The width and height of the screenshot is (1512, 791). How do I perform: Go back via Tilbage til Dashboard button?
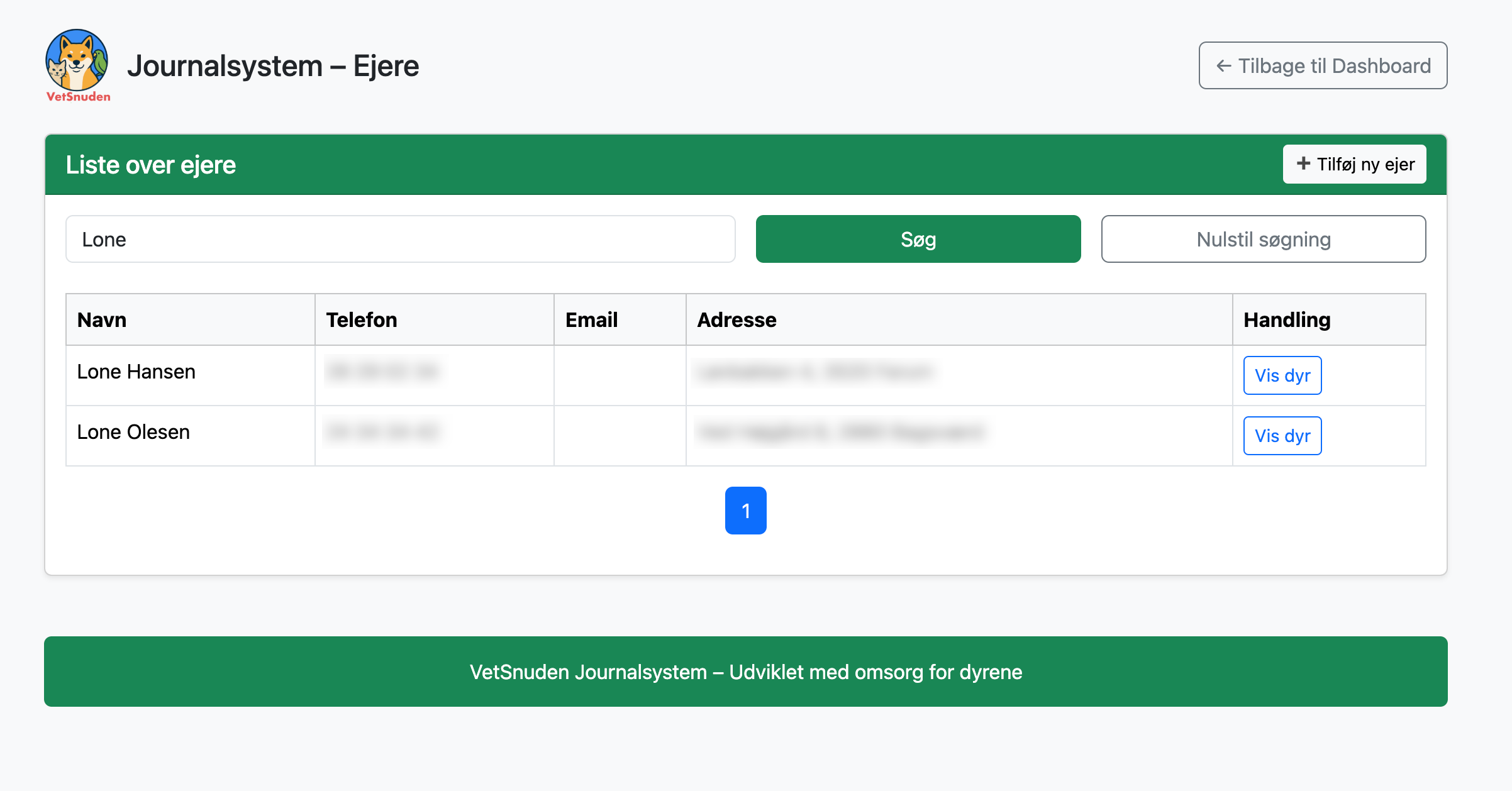point(1323,65)
